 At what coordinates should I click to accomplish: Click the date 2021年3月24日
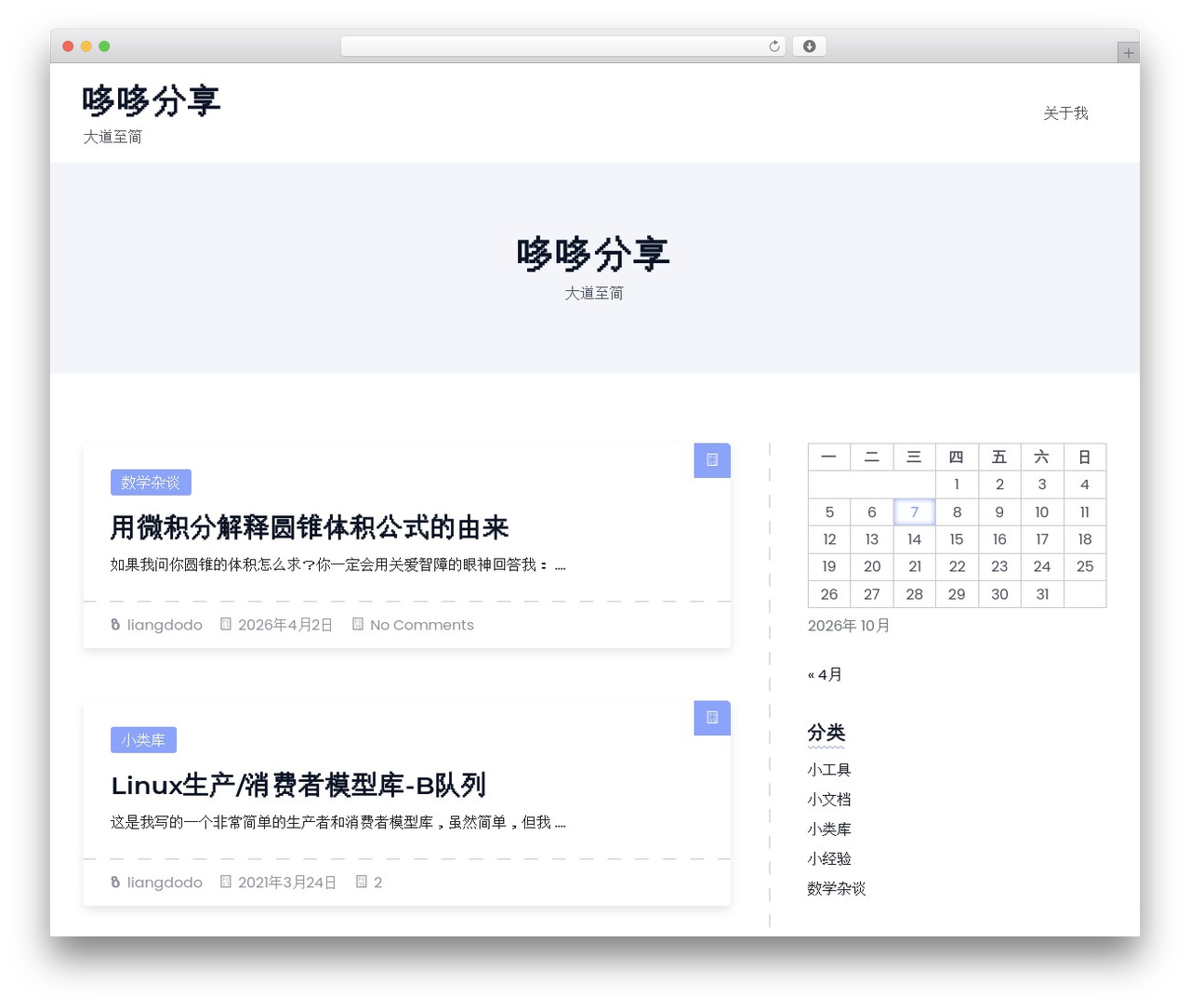point(287,882)
